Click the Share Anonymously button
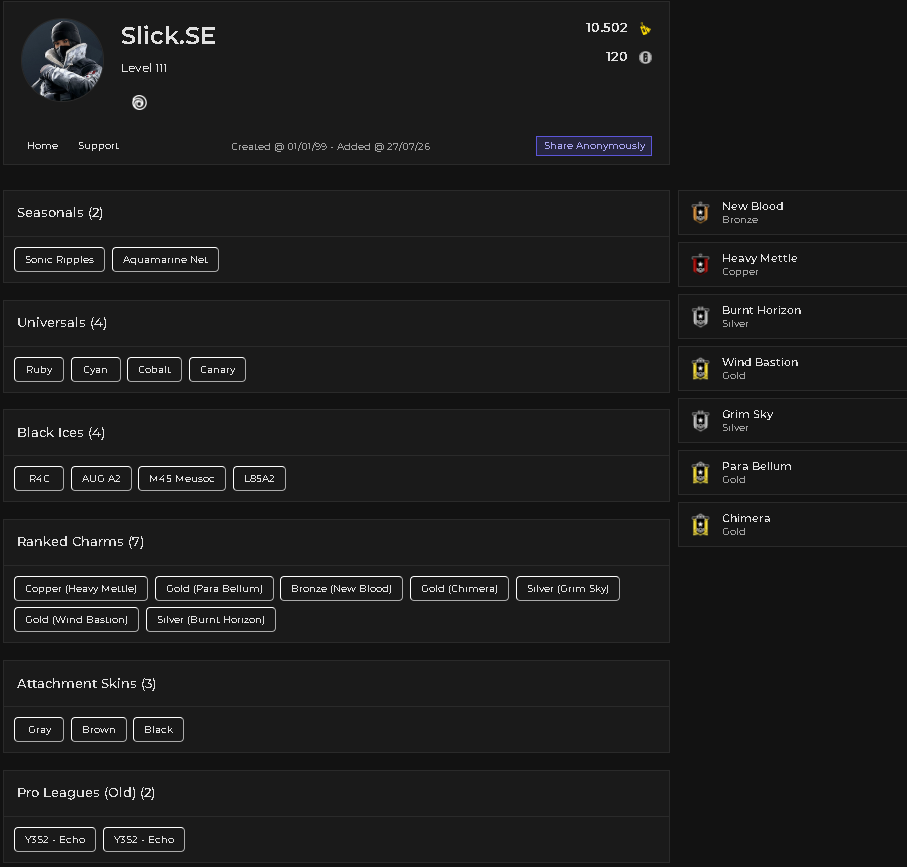This screenshot has width=907, height=867. point(594,146)
